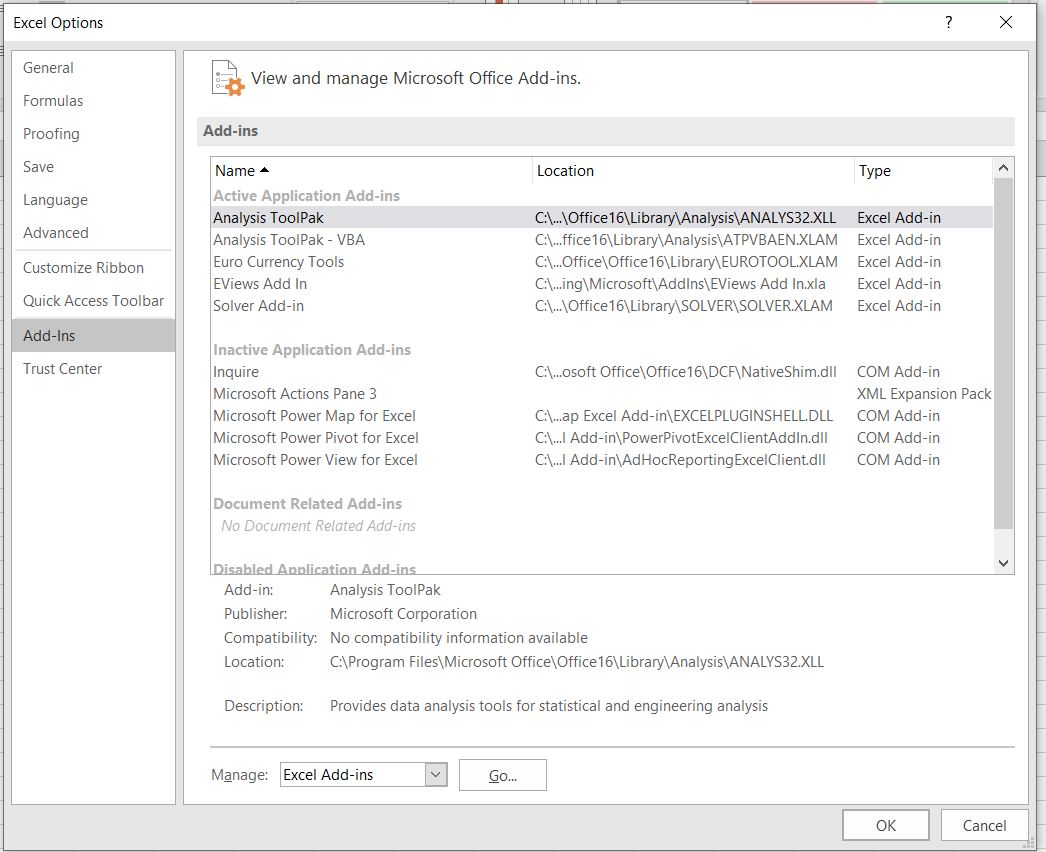Click the Name column sort arrow
This screenshot has width=1046, height=852.
(x=264, y=171)
